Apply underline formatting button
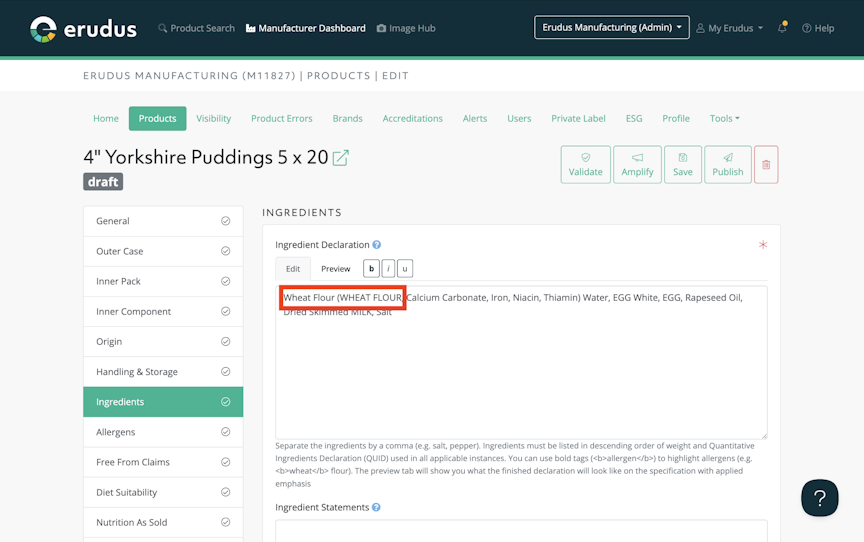Image resolution: width=864 pixels, height=542 pixels. tap(405, 269)
